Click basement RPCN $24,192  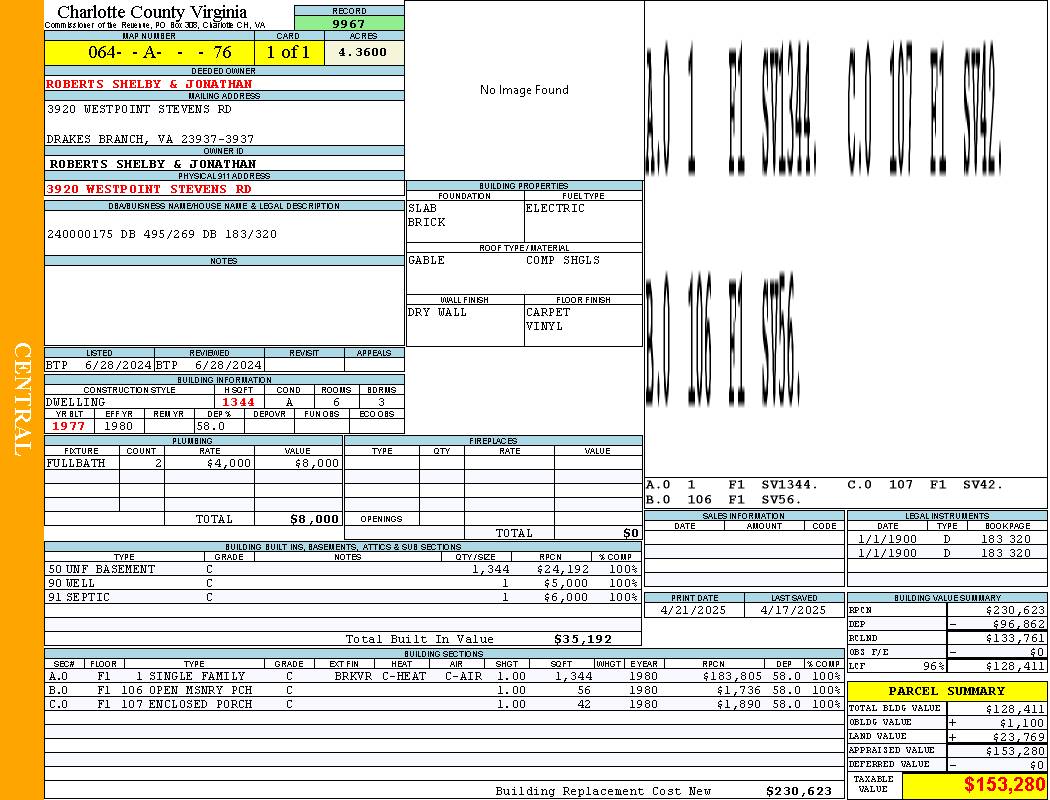tap(563, 570)
